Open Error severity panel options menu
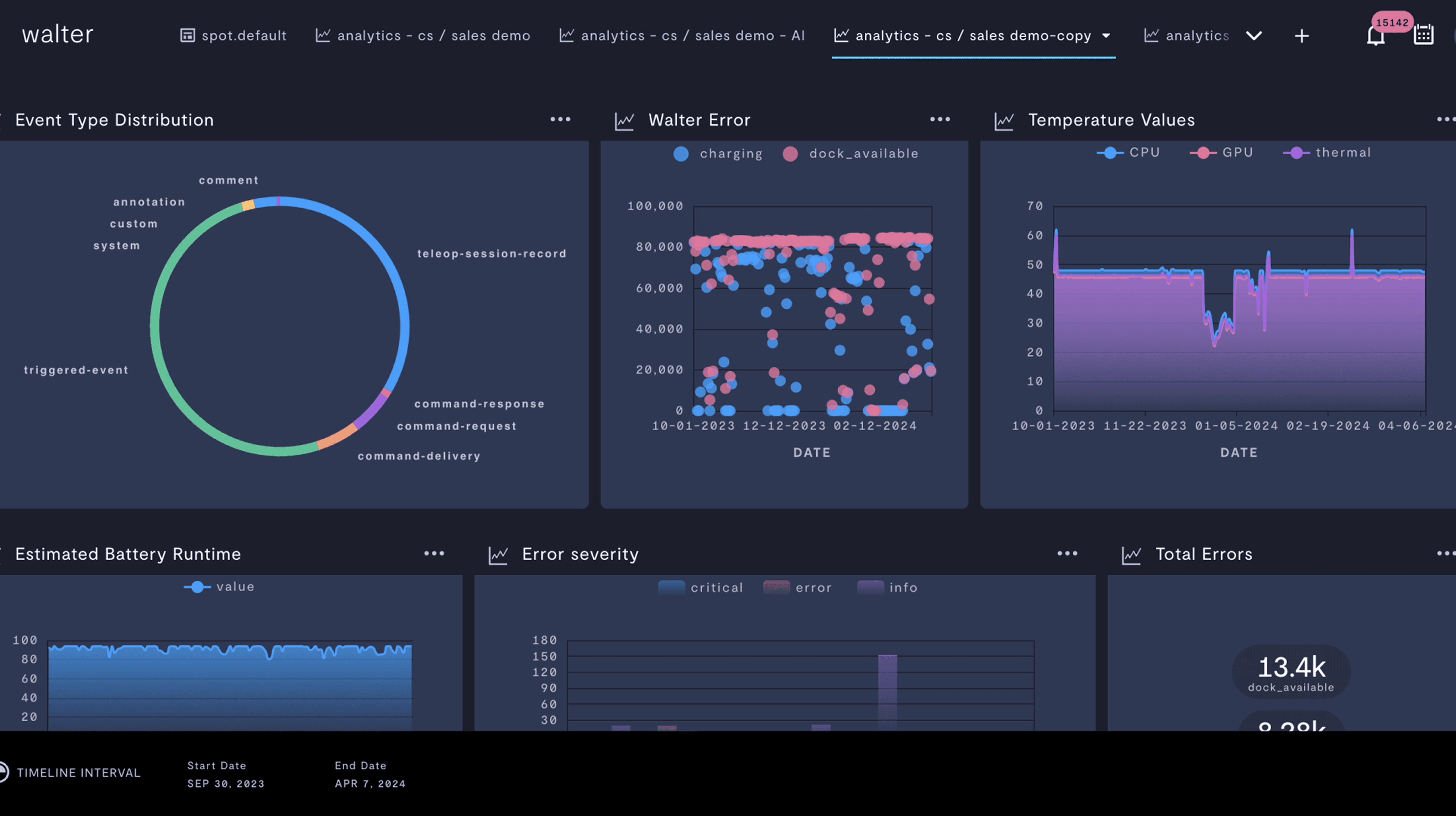This screenshot has width=1456, height=816. click(1067, 553)
